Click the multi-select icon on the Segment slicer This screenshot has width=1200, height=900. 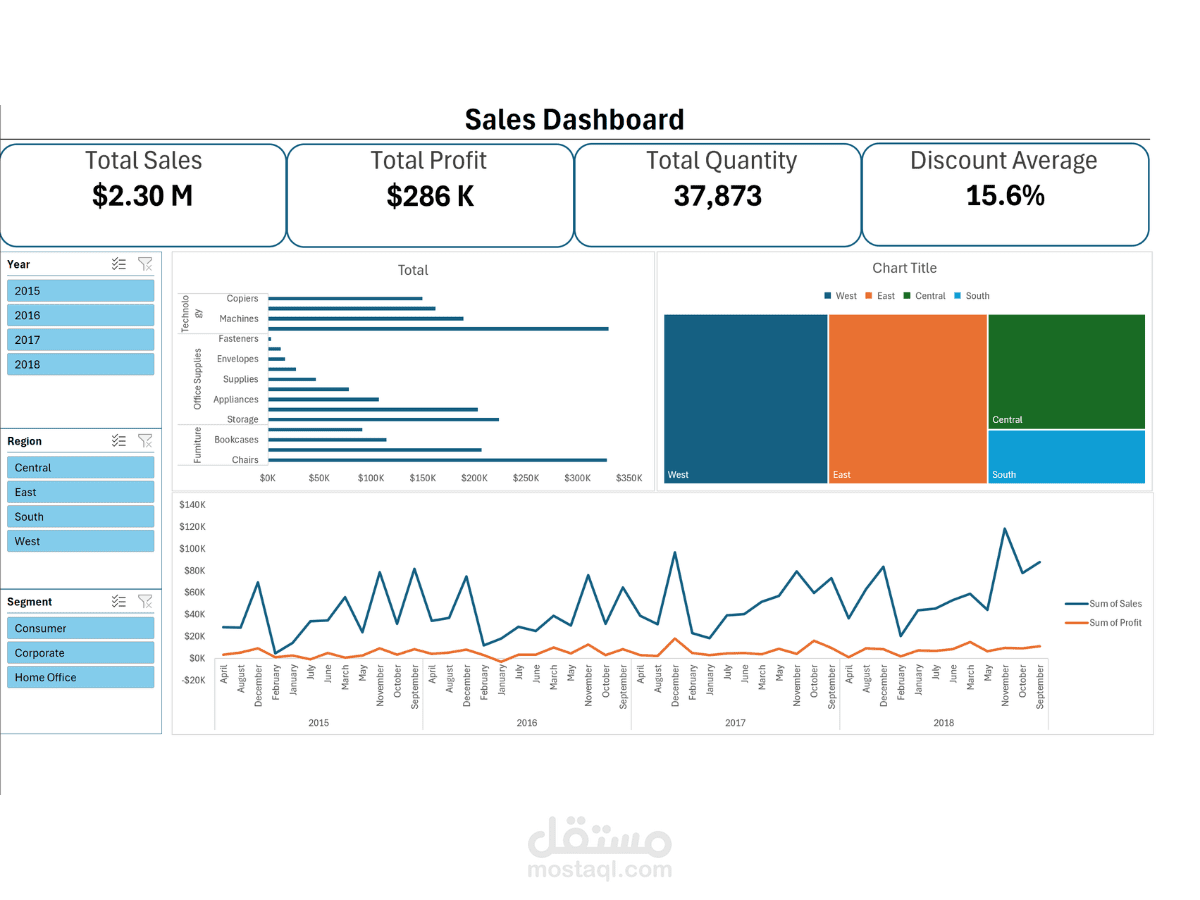(118, 601)
